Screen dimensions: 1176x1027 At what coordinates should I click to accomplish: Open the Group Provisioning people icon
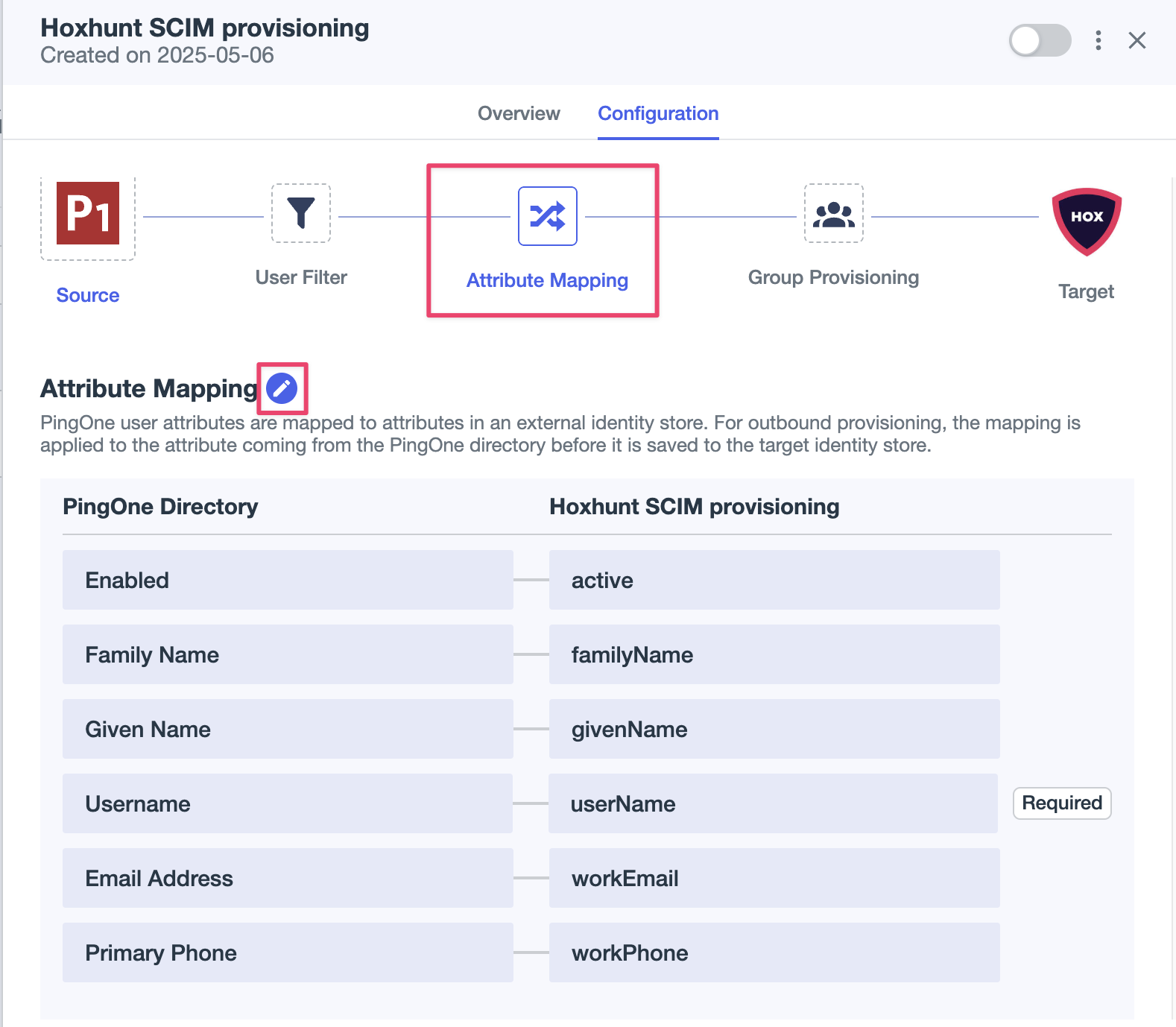coord(834,213)
